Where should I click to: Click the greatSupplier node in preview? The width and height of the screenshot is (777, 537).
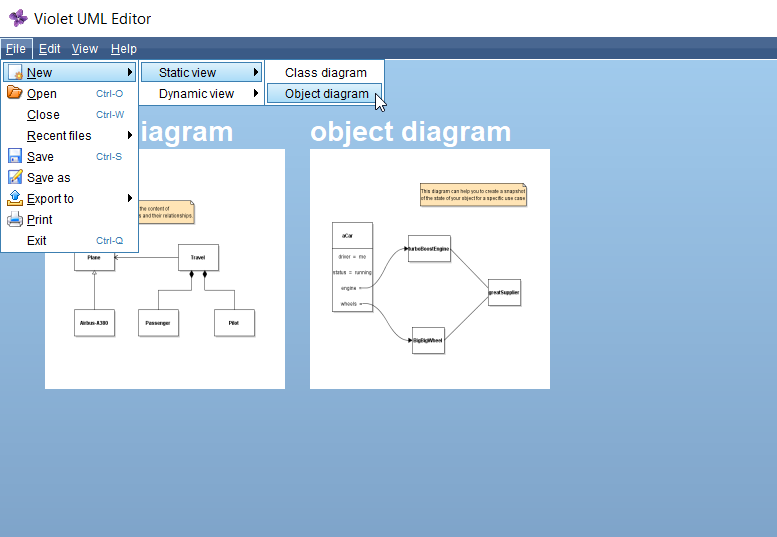[x=504, y=292]
